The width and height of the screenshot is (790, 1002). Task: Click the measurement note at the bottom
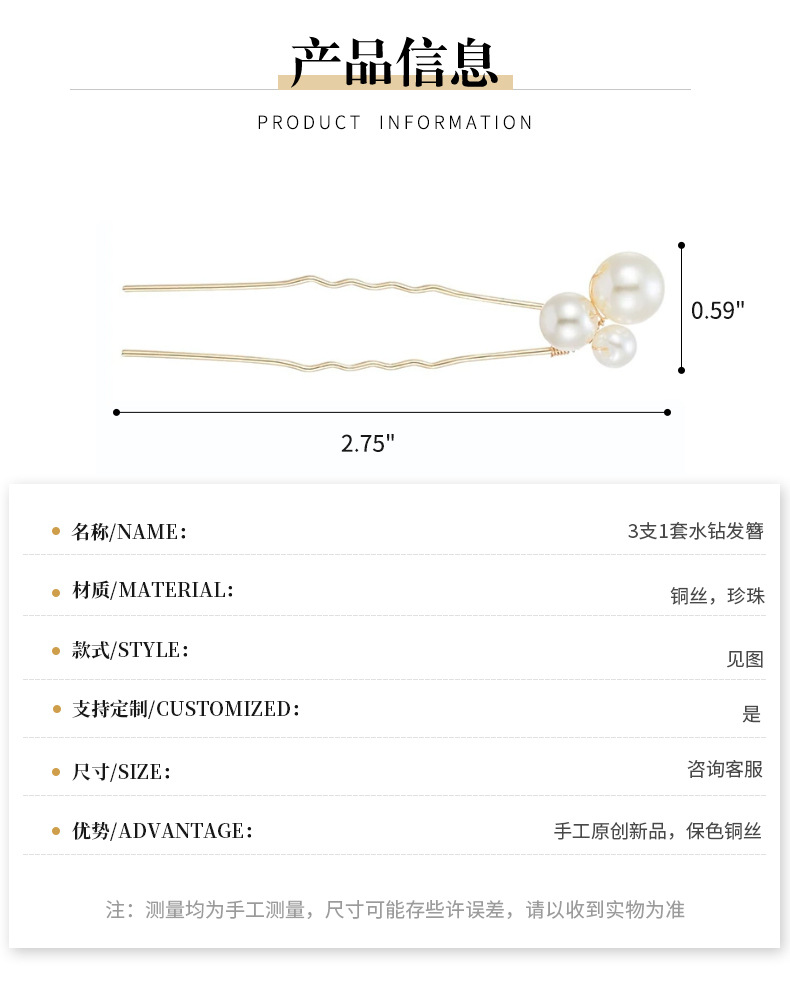click(x=395, y=910)
